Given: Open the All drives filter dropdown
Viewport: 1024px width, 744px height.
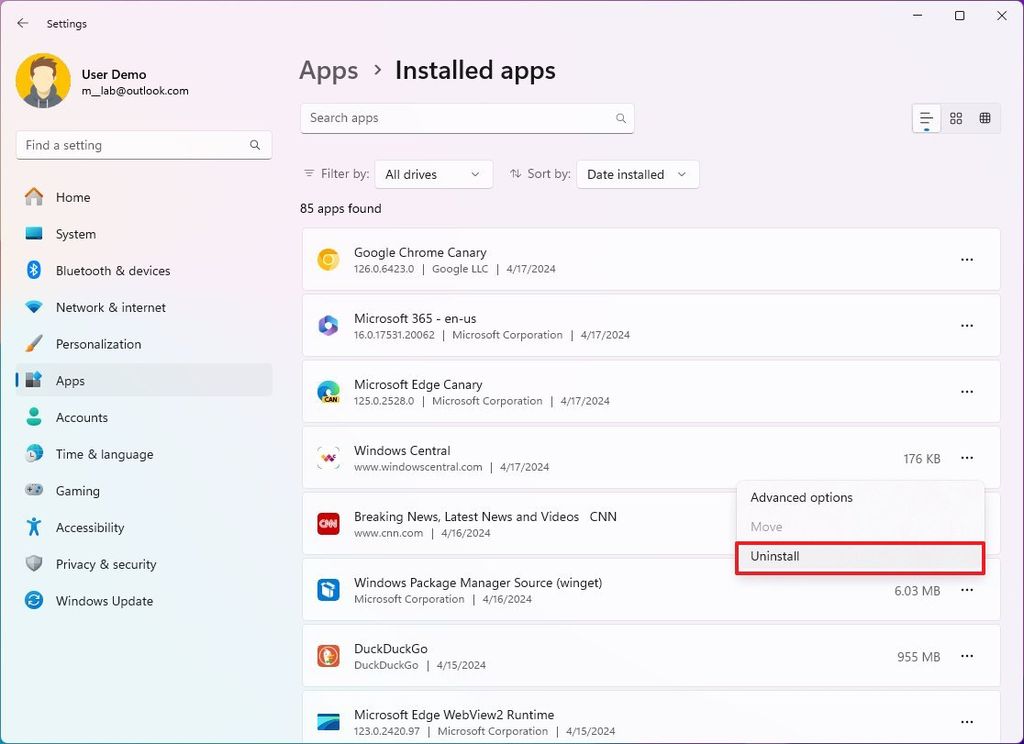Looking at the screenshot, I should 433,173.
